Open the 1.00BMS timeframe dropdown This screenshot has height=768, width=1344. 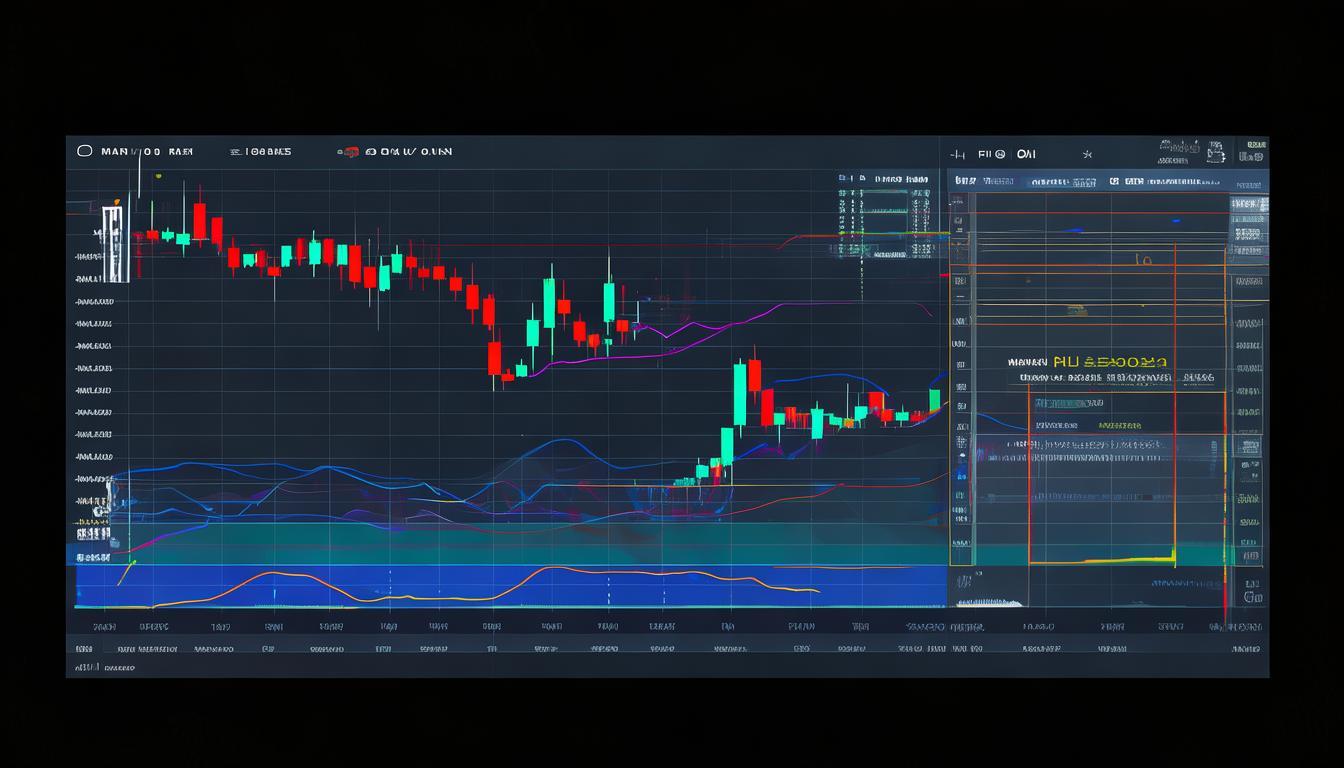tap(262, 151)
